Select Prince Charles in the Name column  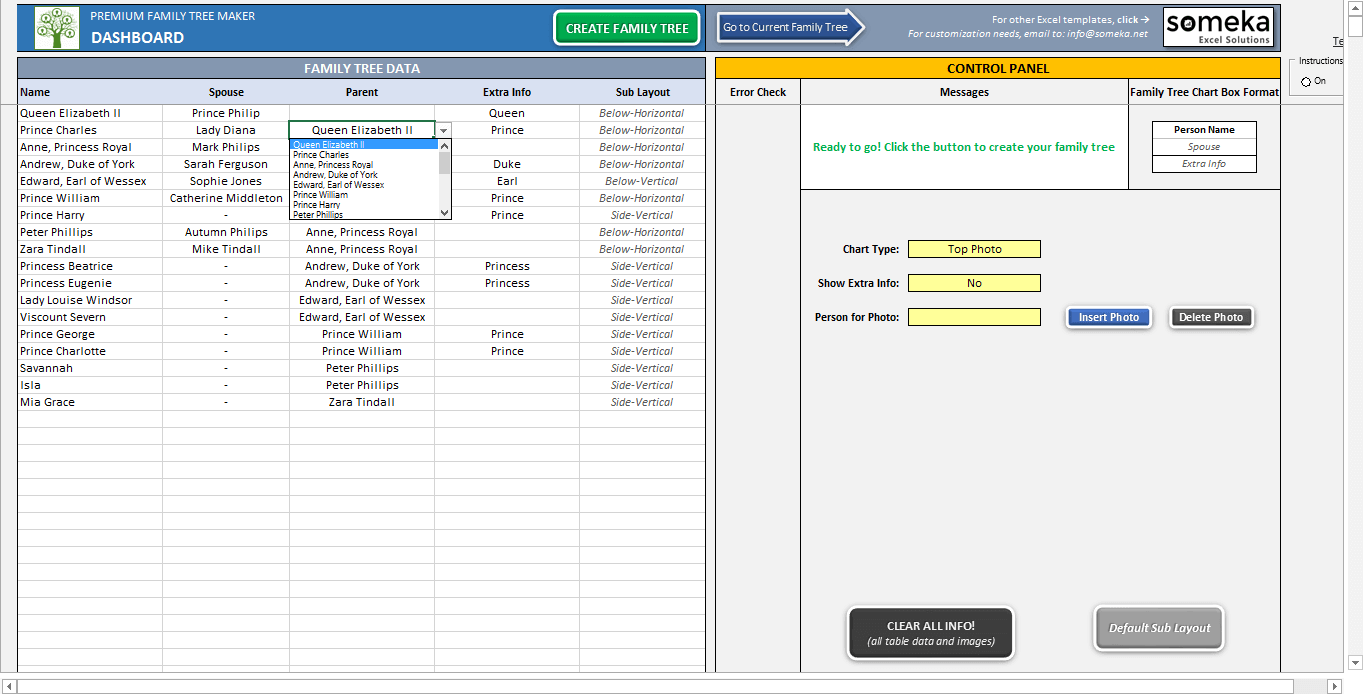tap(90, 130)
